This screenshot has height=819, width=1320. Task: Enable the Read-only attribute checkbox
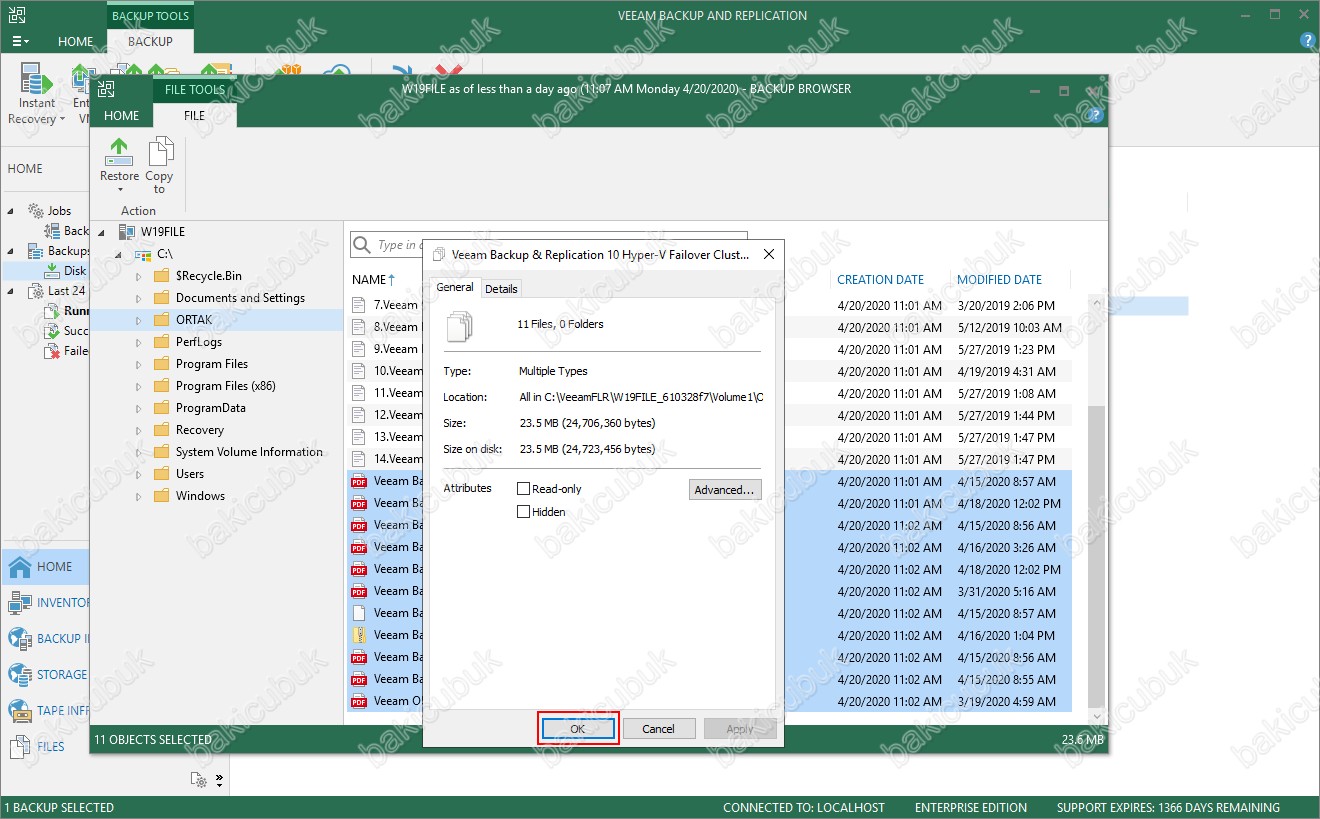[x=523, y=489]
